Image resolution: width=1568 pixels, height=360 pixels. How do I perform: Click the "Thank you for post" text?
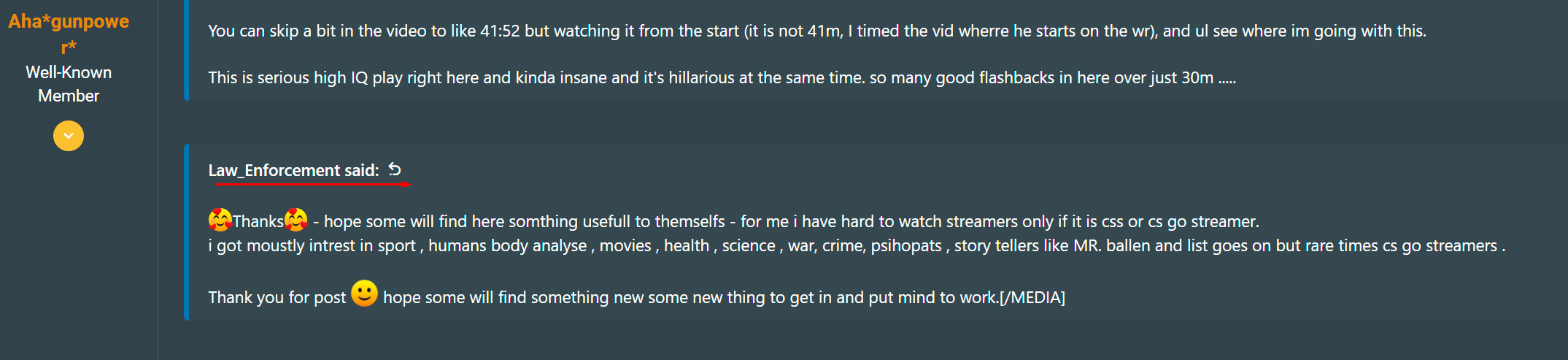point(277,297)
